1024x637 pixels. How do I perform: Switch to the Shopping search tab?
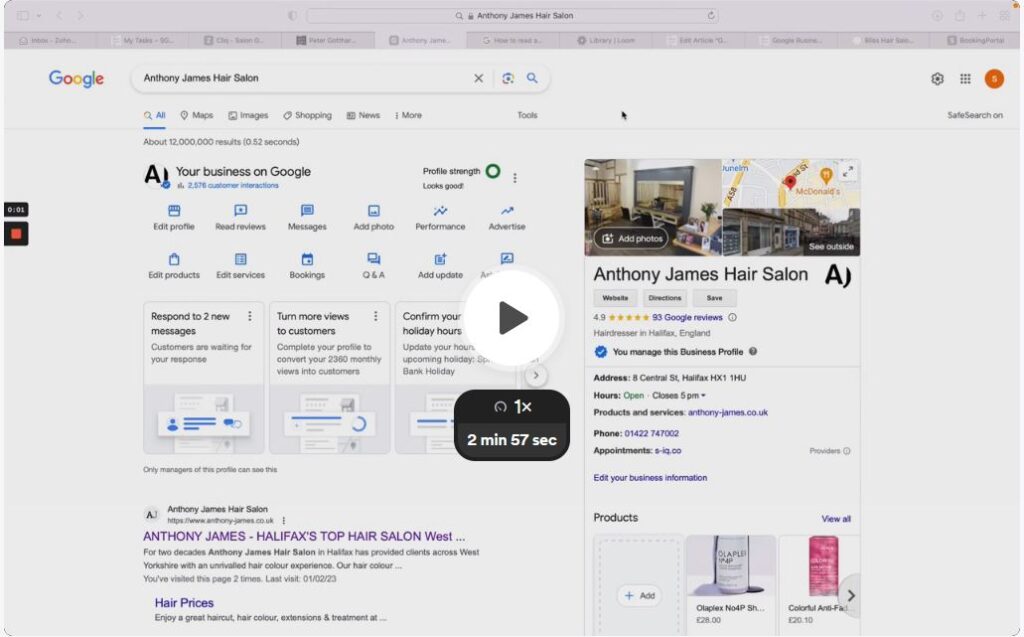(x=307, y=116)
